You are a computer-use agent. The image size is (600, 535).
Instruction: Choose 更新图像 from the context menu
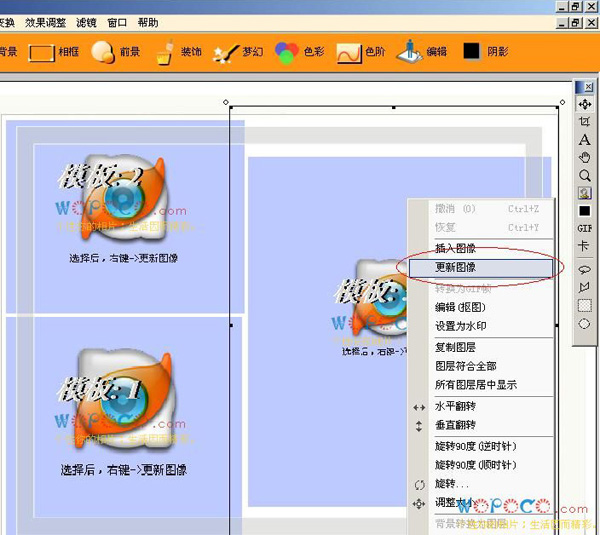pos(481,268)
